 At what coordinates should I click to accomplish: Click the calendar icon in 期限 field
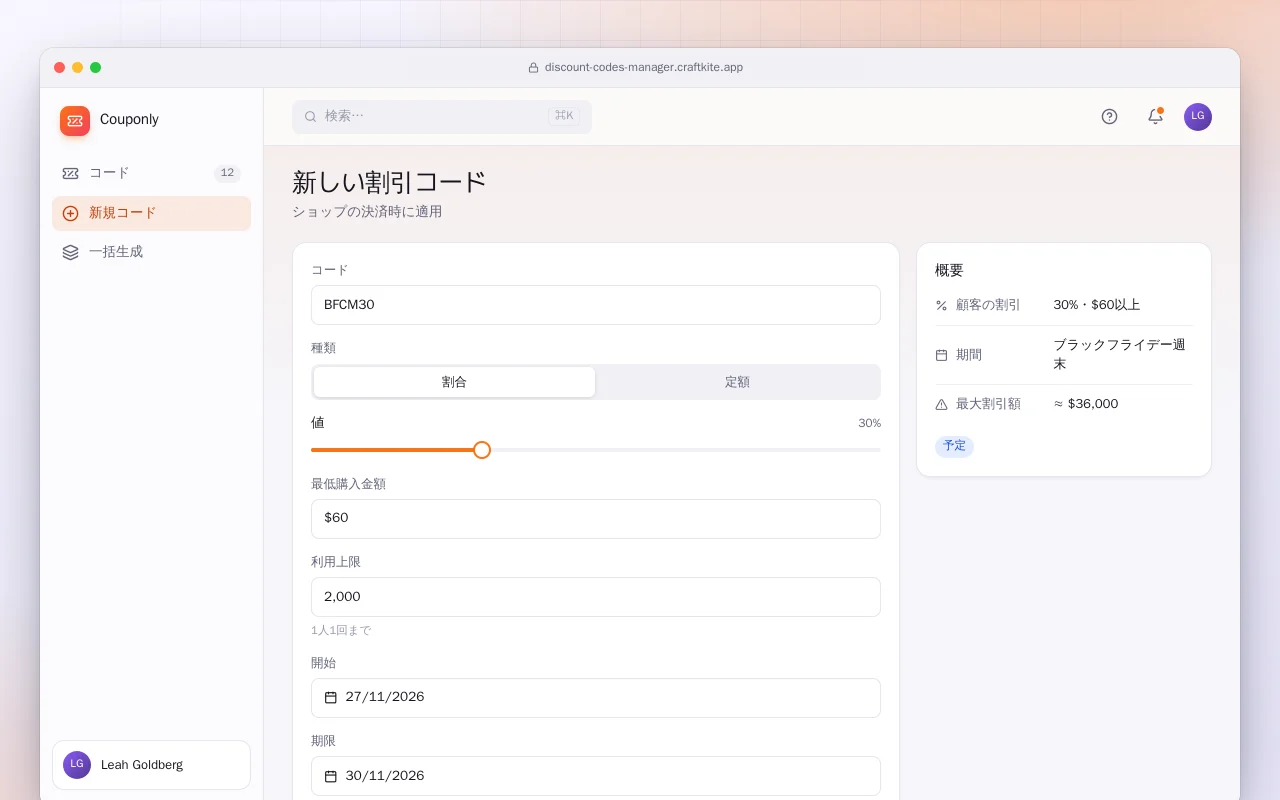coord(331,776)
